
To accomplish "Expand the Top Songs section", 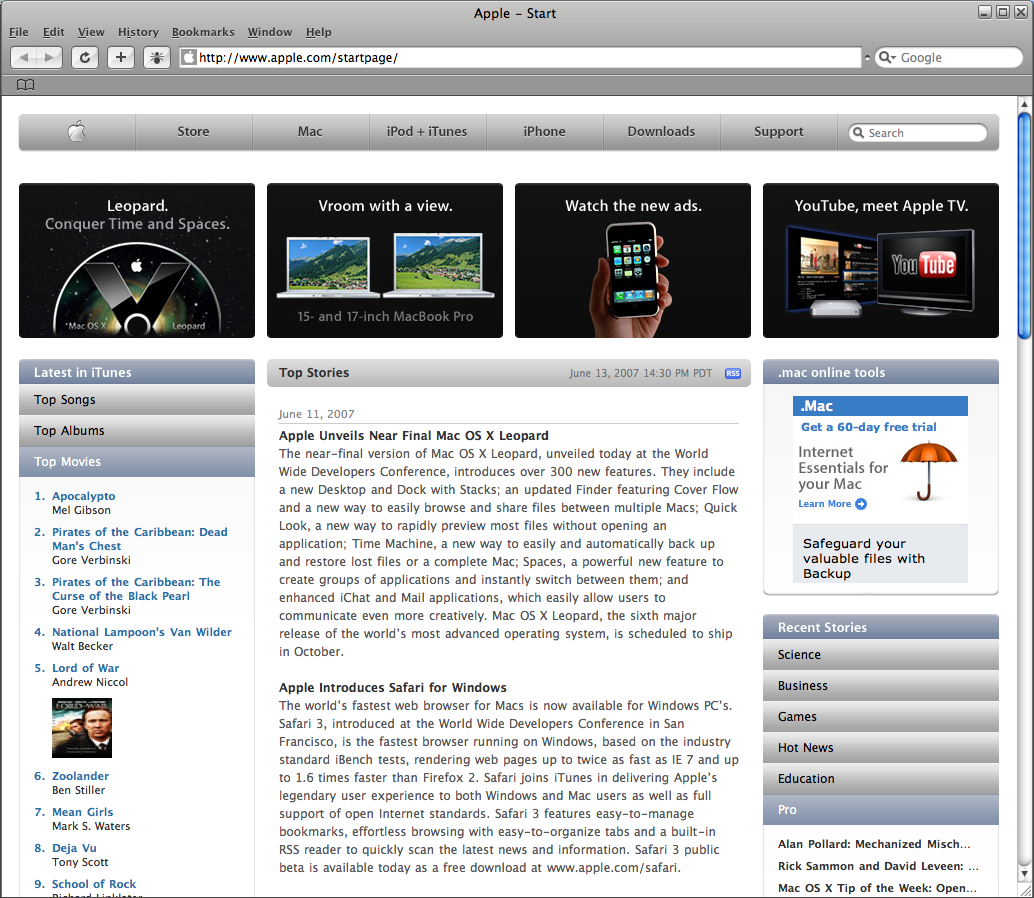I will pyautogui.click(x=137, y=400).
